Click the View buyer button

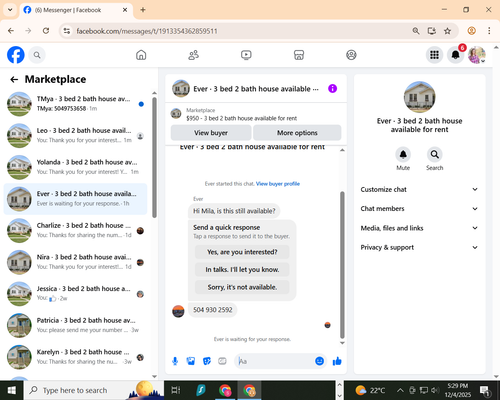(211, 133)
